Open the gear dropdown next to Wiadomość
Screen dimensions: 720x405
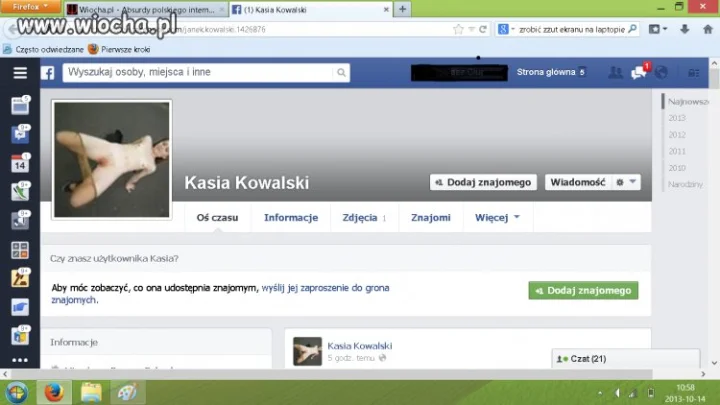(x=626, y=182)
